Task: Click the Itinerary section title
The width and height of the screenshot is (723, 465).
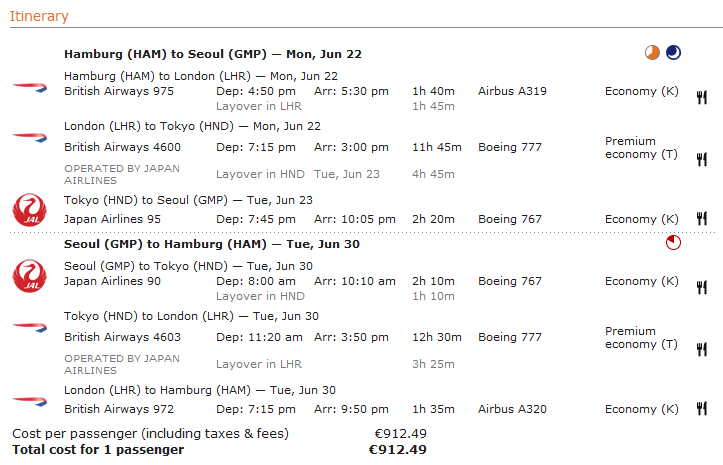Action: pos(39,16)
